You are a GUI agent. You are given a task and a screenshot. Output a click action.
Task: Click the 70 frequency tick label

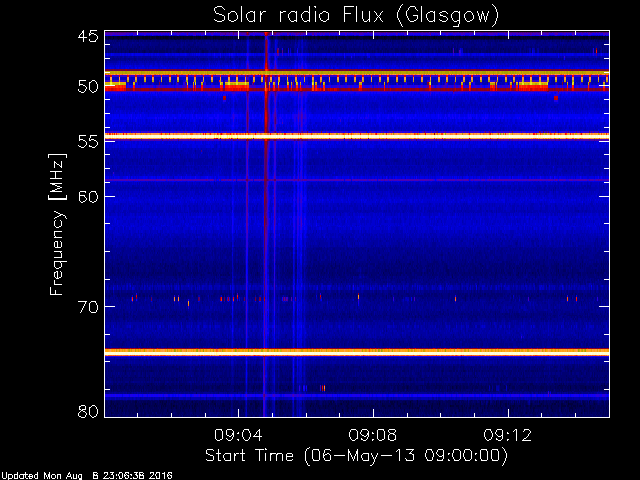pyautogui.click(x=88, y=307)
